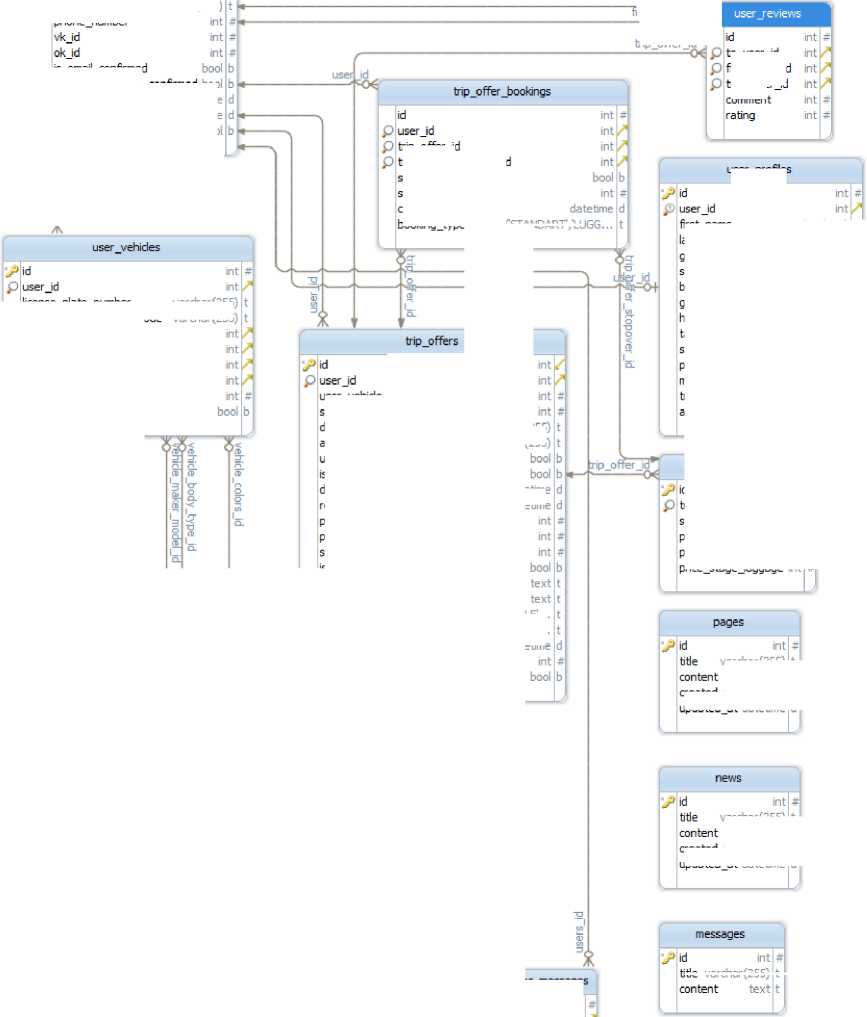The height and width of the screenshot is (1017, 867).
Task: Click the index icon beside trip_offers user_id
Action: [309, 381]
